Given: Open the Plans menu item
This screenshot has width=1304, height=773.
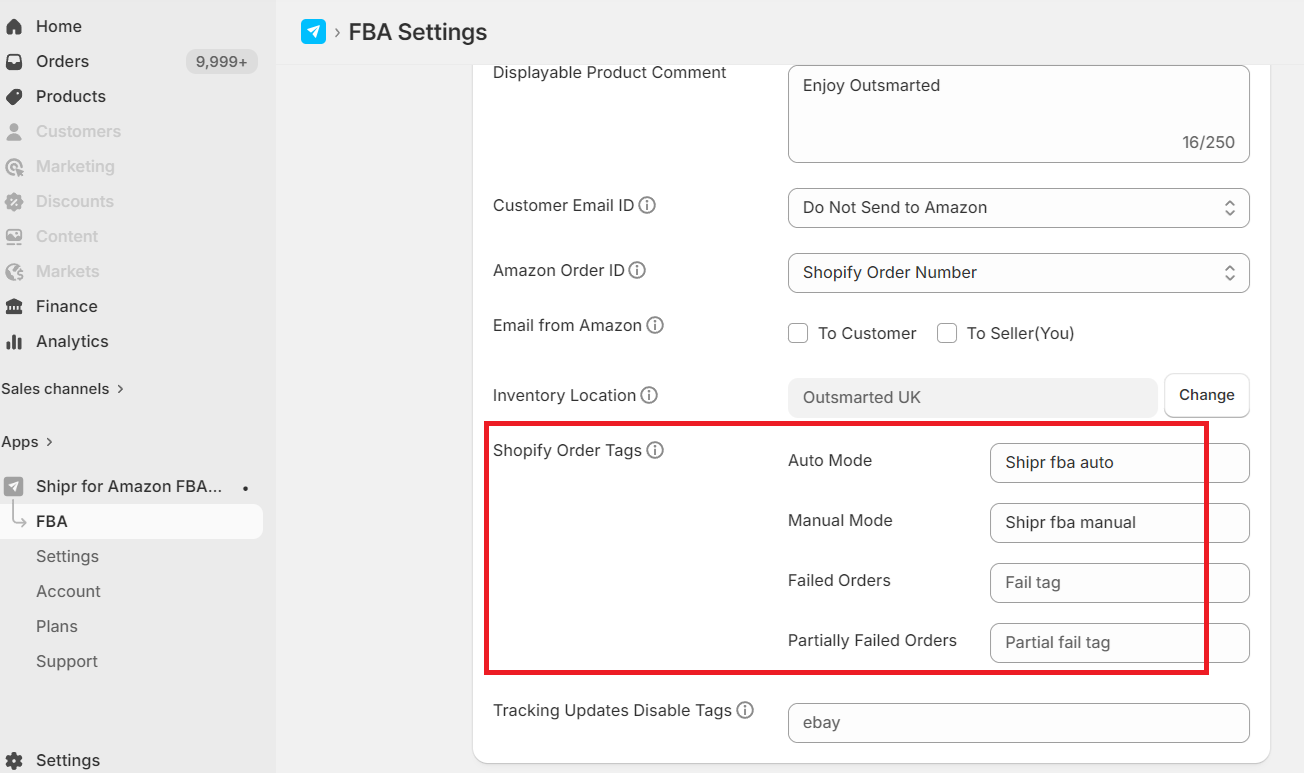Looking at the screenshot, I should (57, 627).
